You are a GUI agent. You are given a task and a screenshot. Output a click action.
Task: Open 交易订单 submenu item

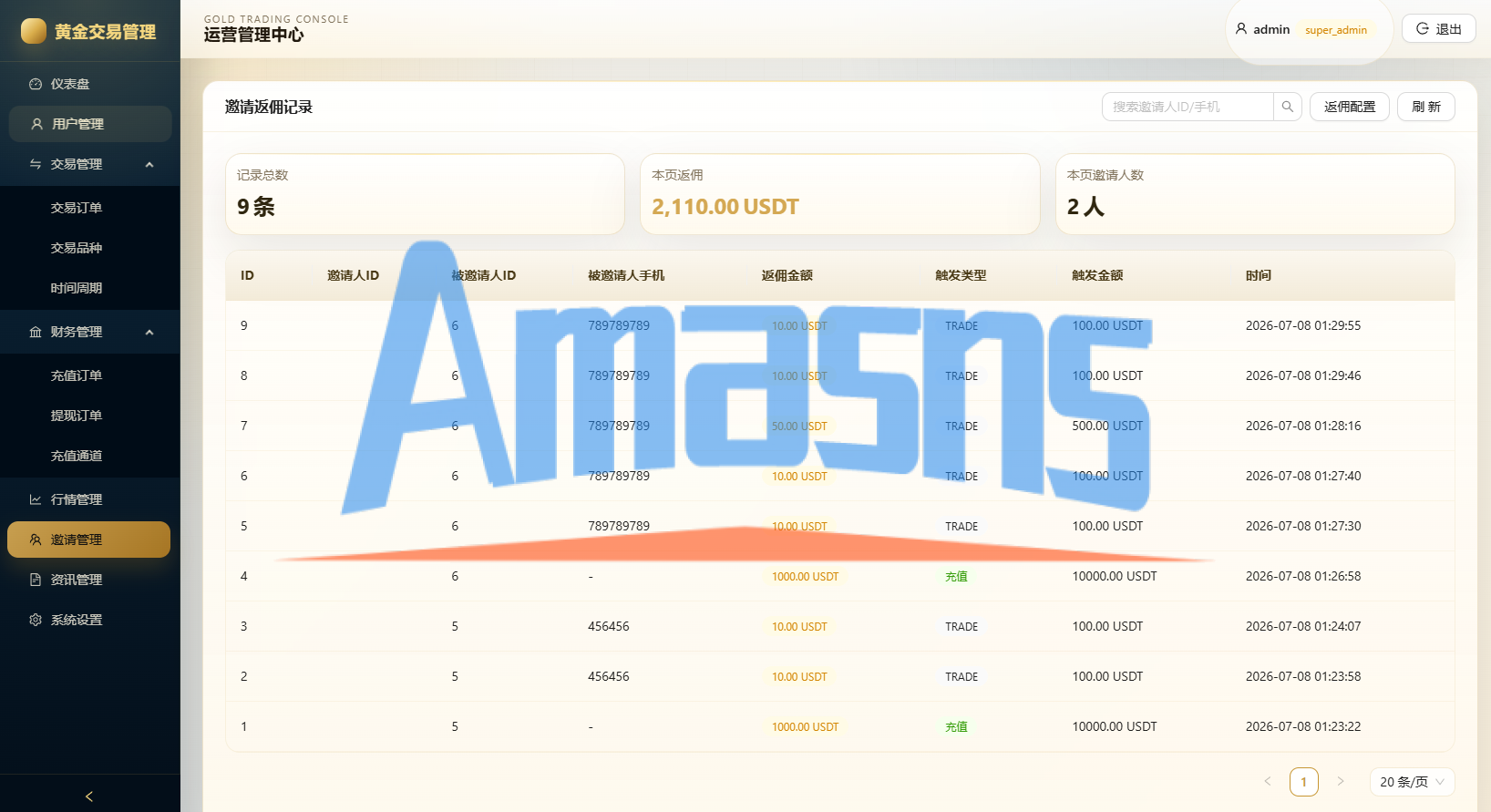tap(90, 208)
